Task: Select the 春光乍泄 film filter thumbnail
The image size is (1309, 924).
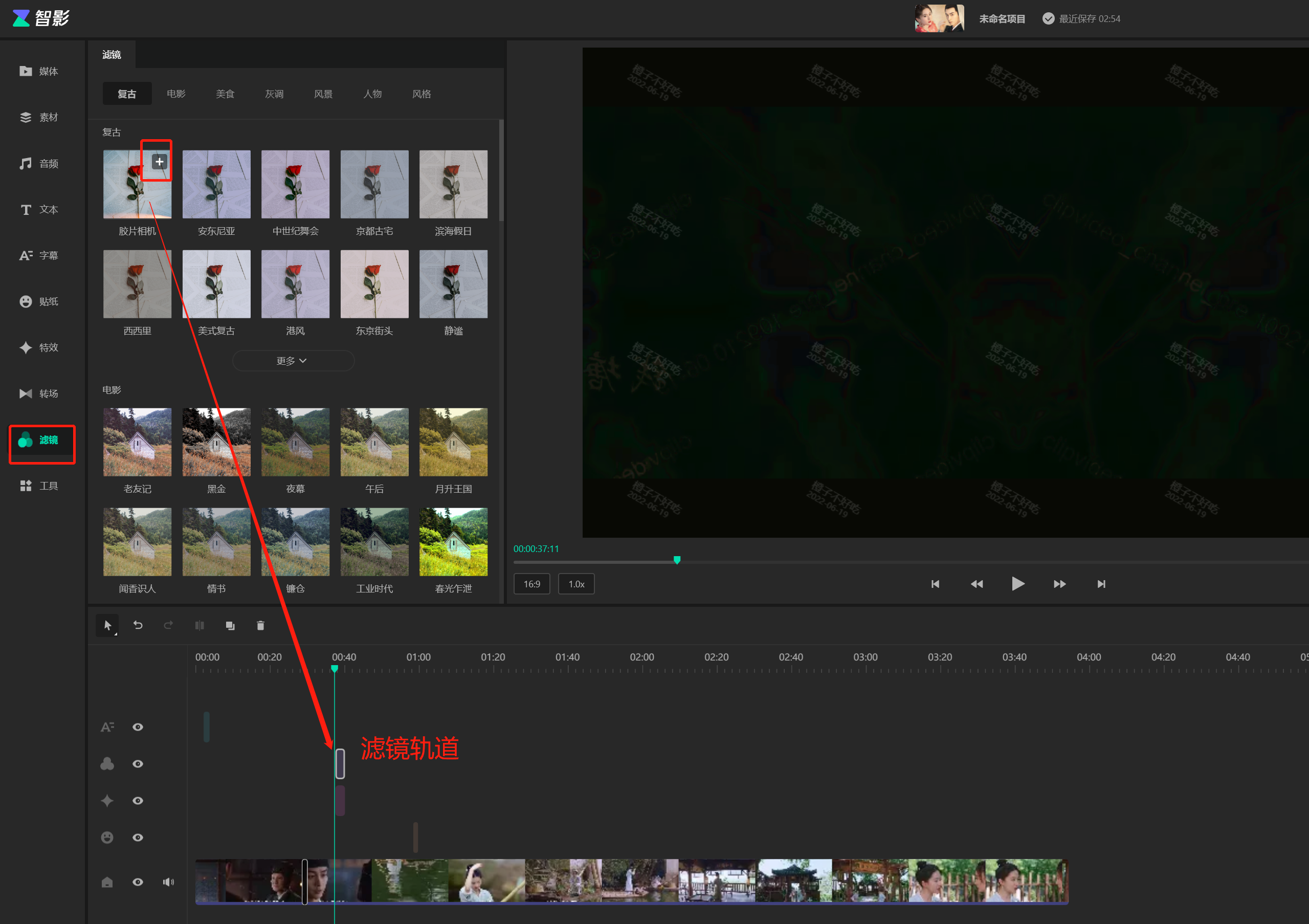Action: (x=453, y=542)
